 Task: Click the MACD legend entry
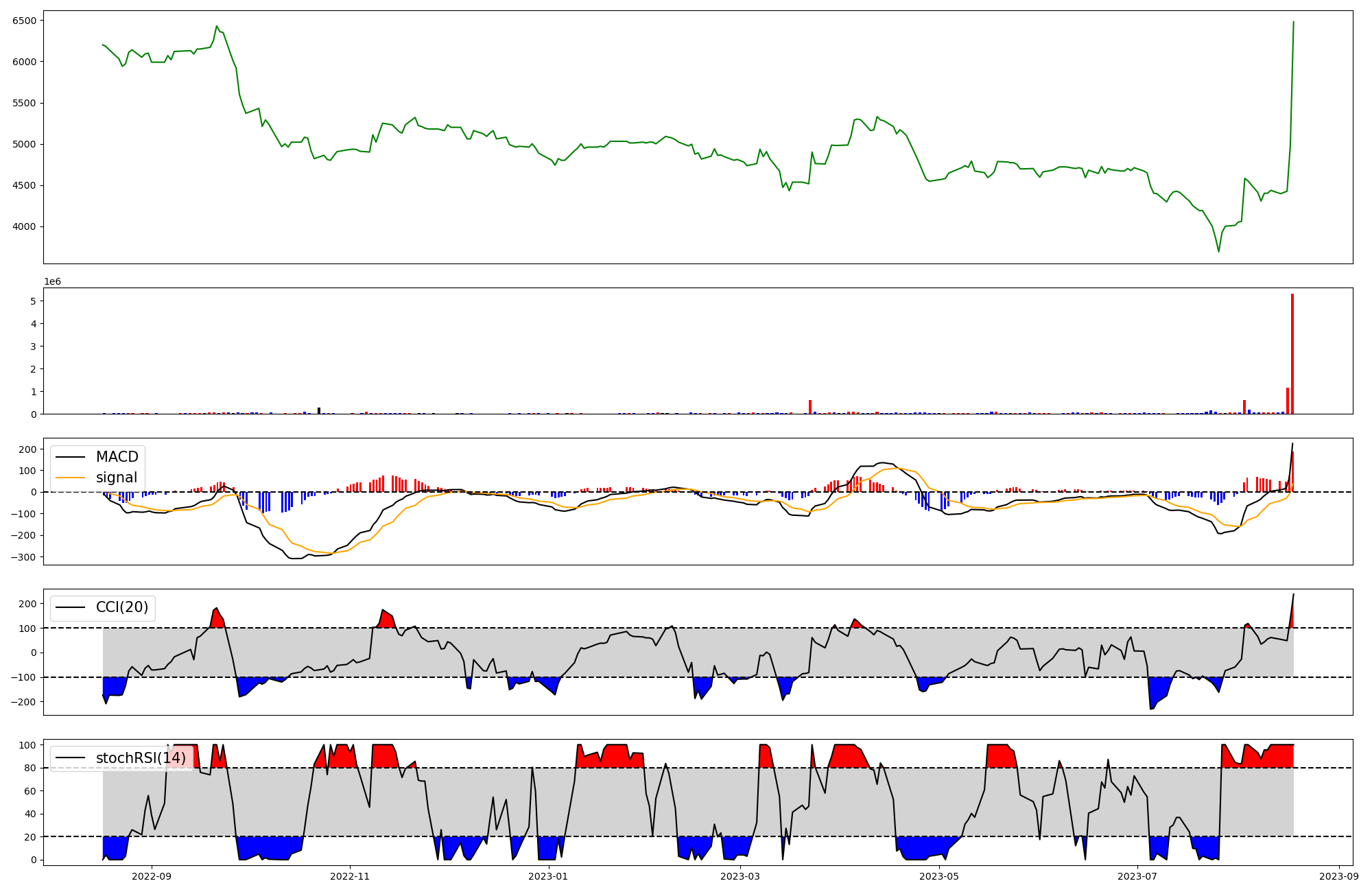coord(117,457)
